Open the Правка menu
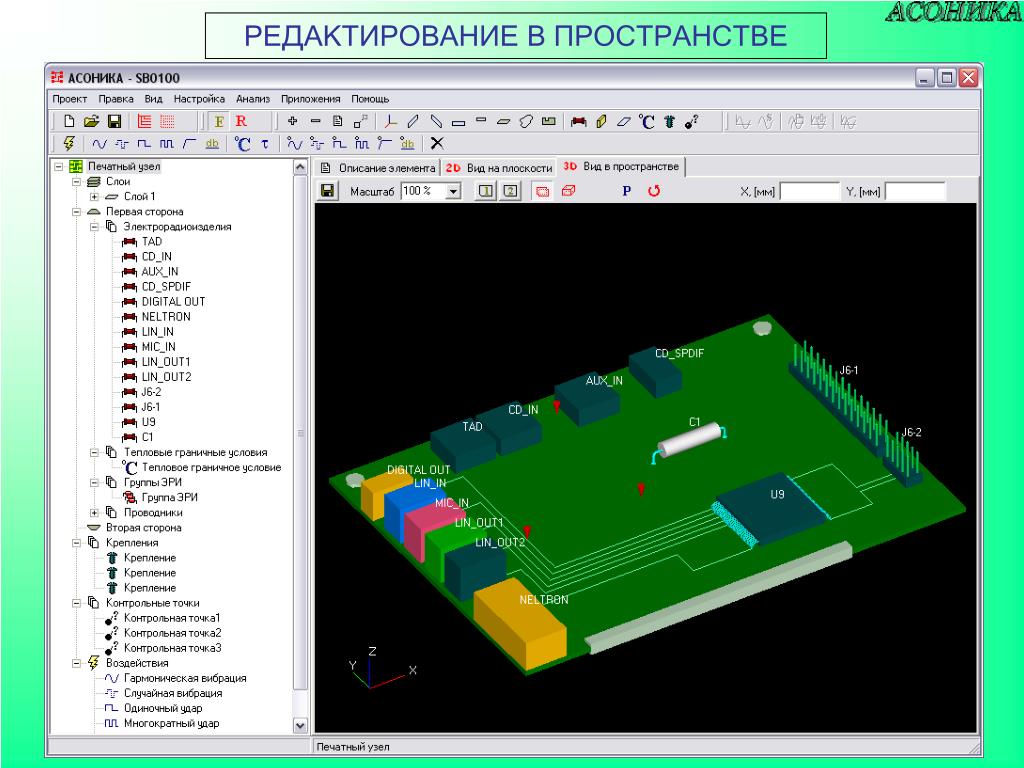 pyautogui.click(x=116, y=99)
